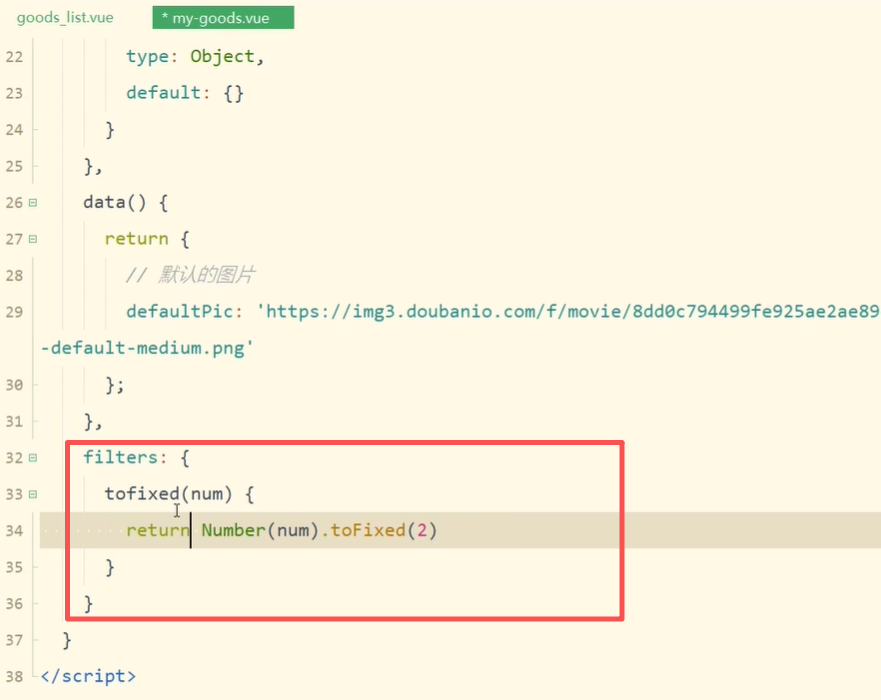881x700 pixels.
Task: Place cursor on 'type: Object,' text
Action: click(x=195, y=57)
